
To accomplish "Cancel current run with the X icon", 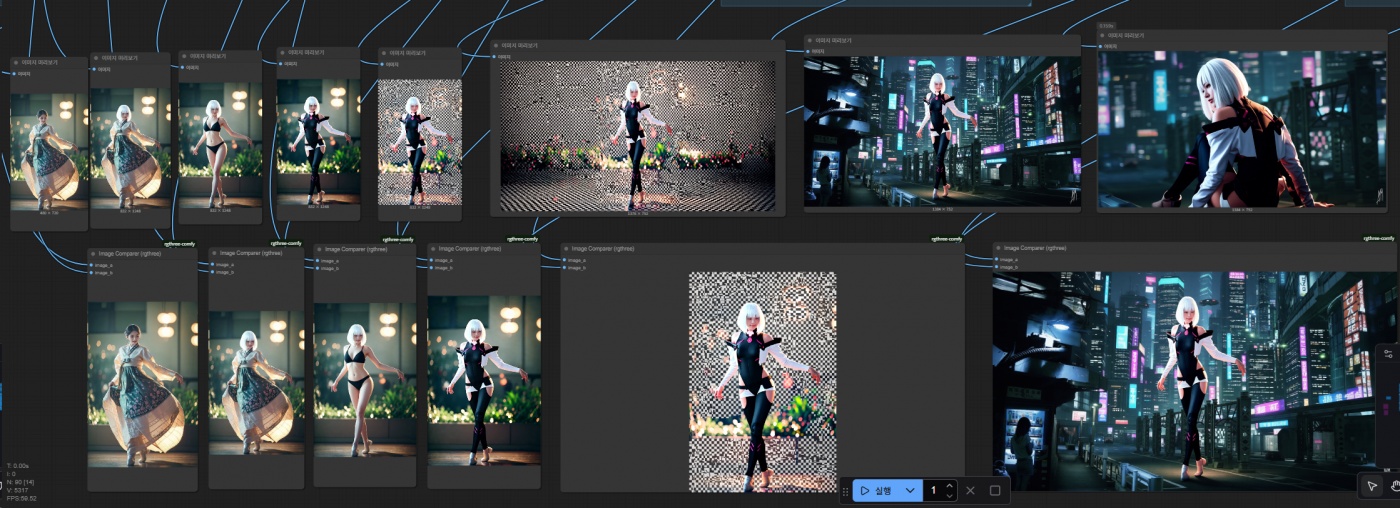I will [970, 491].
